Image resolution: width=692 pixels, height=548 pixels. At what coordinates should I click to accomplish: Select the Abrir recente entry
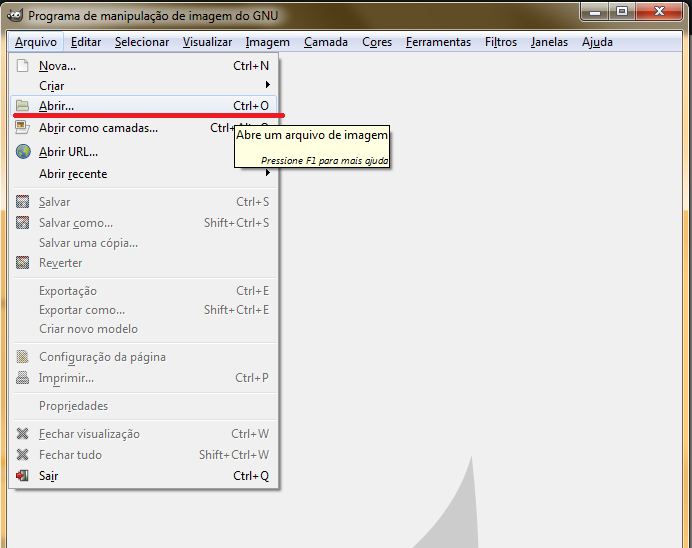pos(143,174)
